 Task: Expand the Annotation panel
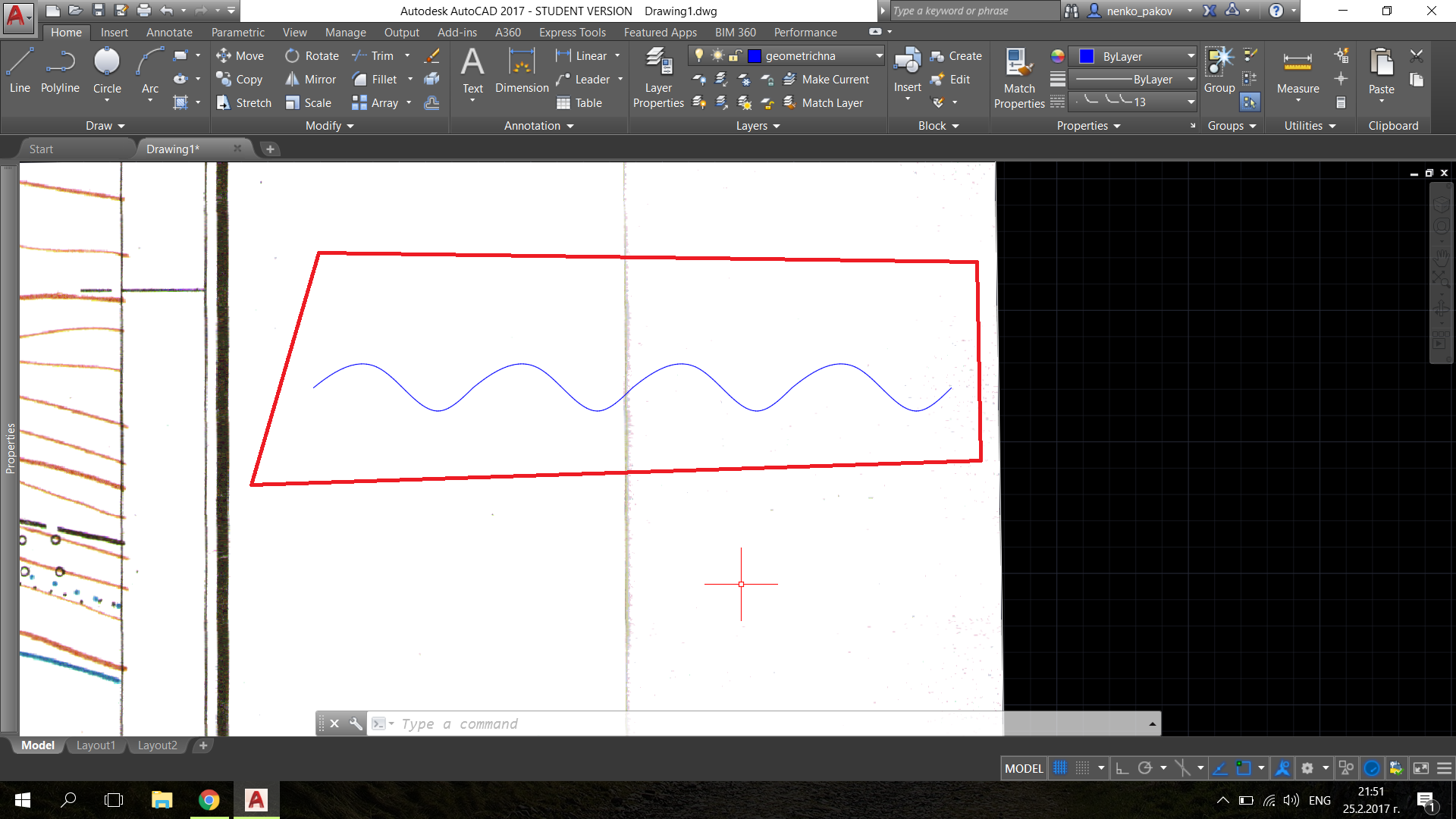tap(538, 126)
